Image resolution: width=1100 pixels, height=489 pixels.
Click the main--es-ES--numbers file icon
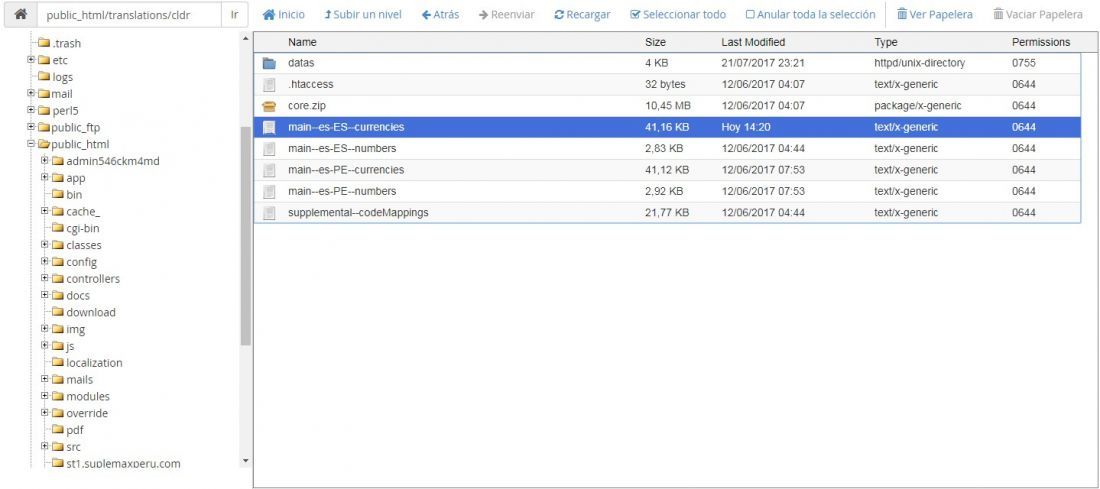[269, 149]
